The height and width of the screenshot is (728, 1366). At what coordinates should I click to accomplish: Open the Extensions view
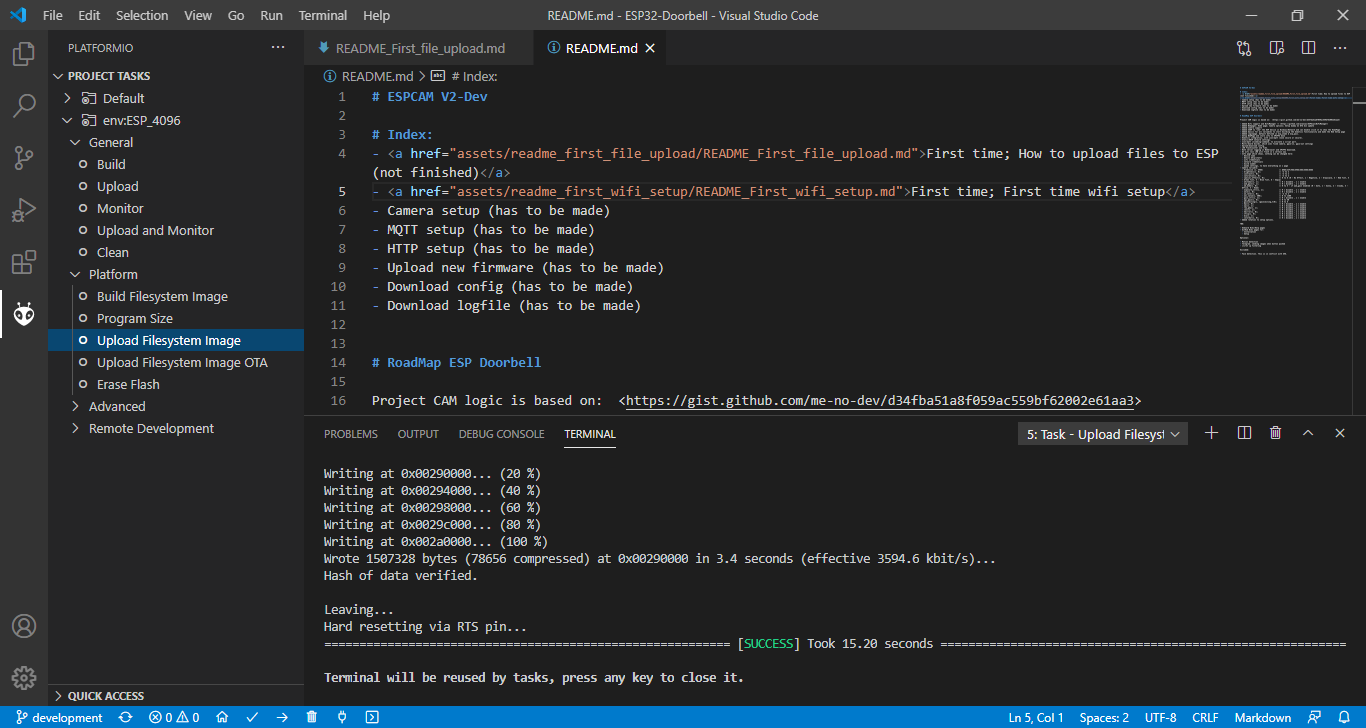(x=24, y=263)
